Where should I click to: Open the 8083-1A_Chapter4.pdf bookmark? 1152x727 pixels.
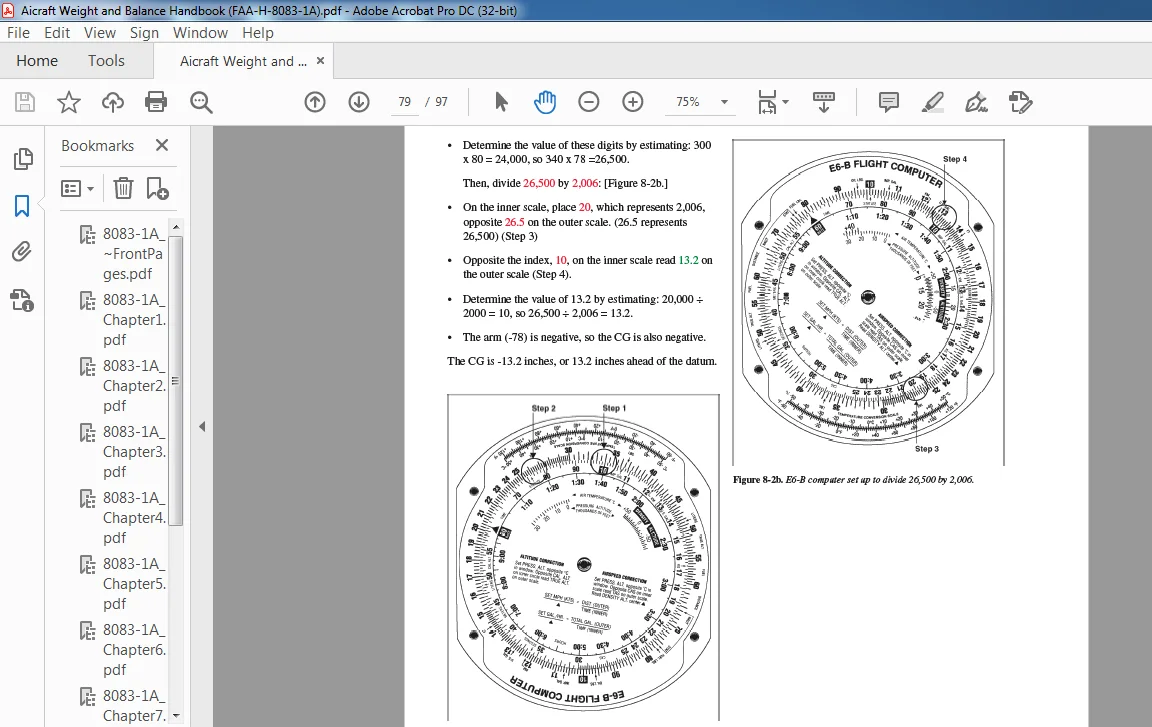coord(134,518)
